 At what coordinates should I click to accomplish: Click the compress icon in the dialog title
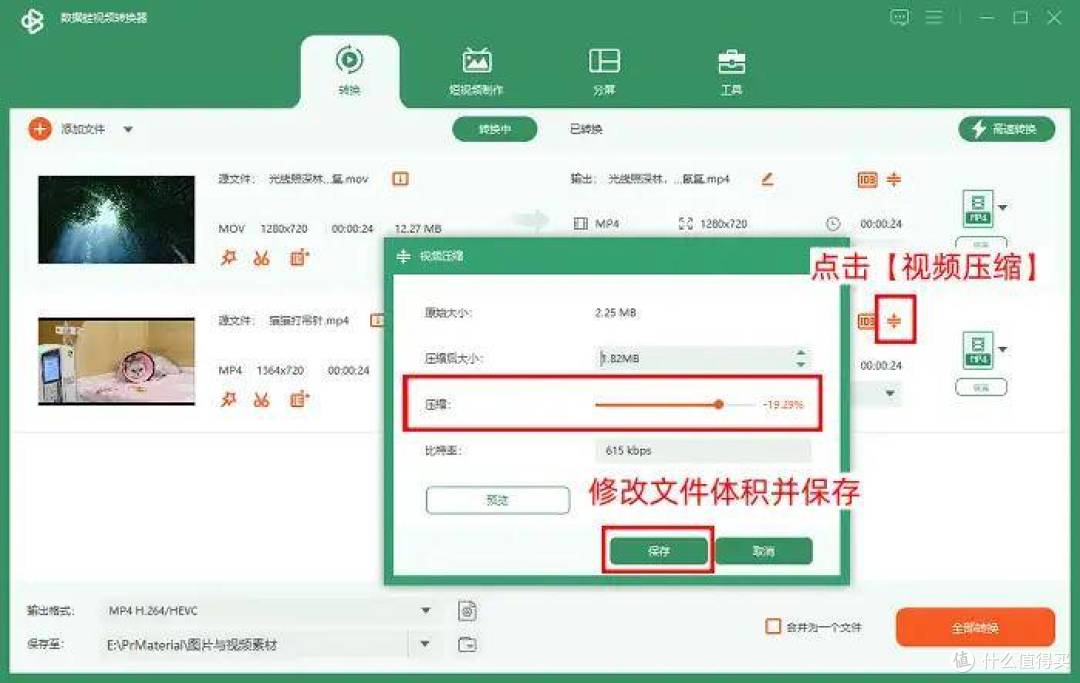(404, 256)
